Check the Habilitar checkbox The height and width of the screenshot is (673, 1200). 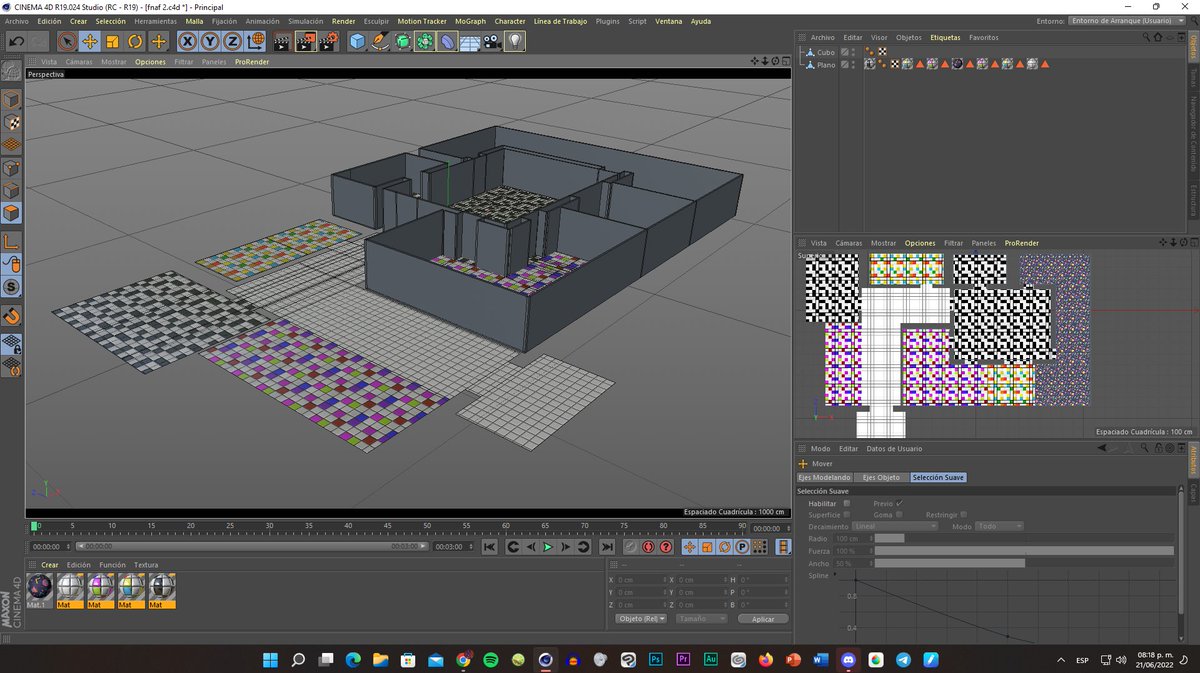click(845, 503)
